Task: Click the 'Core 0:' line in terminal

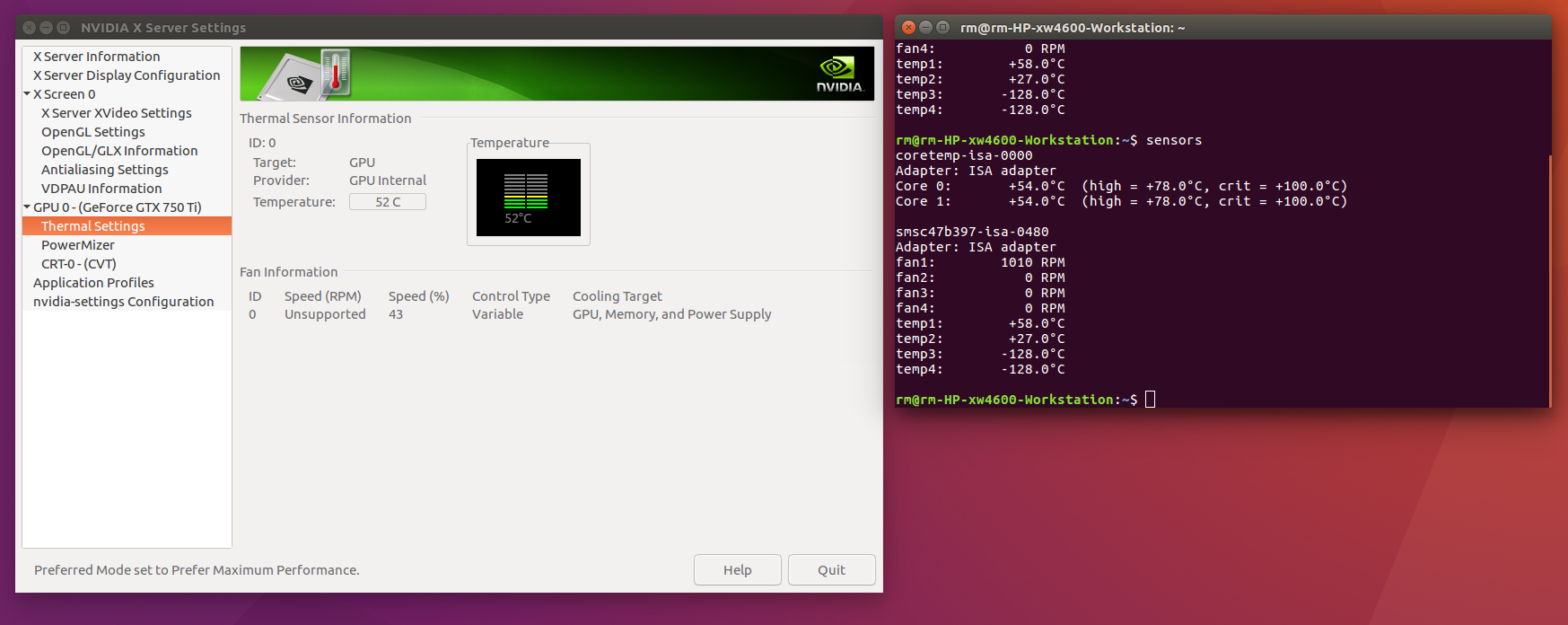Action: click(x=1122, y=186)
